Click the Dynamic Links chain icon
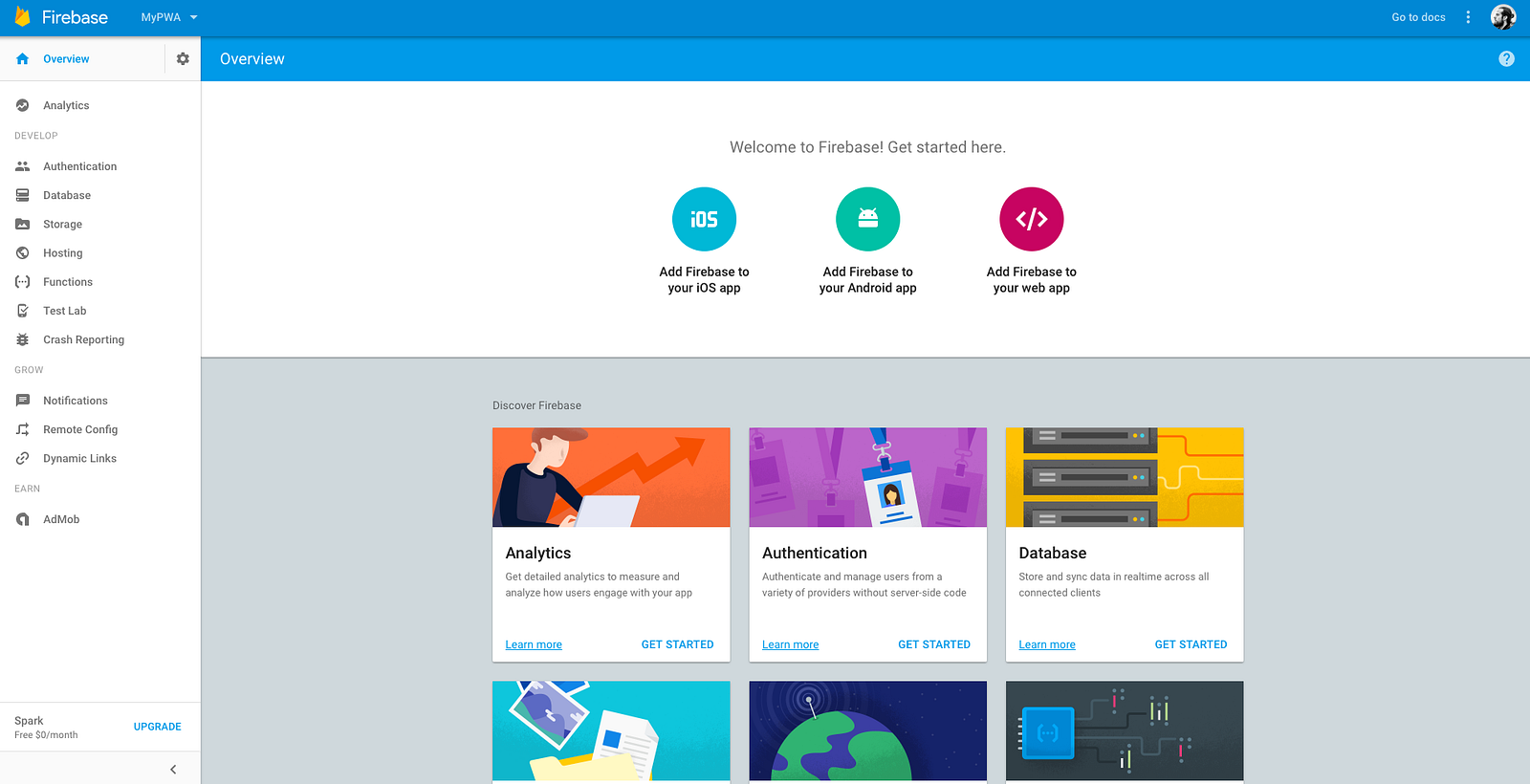The height and width of the screenshot is (784, 1530). (x=23, y=459)
